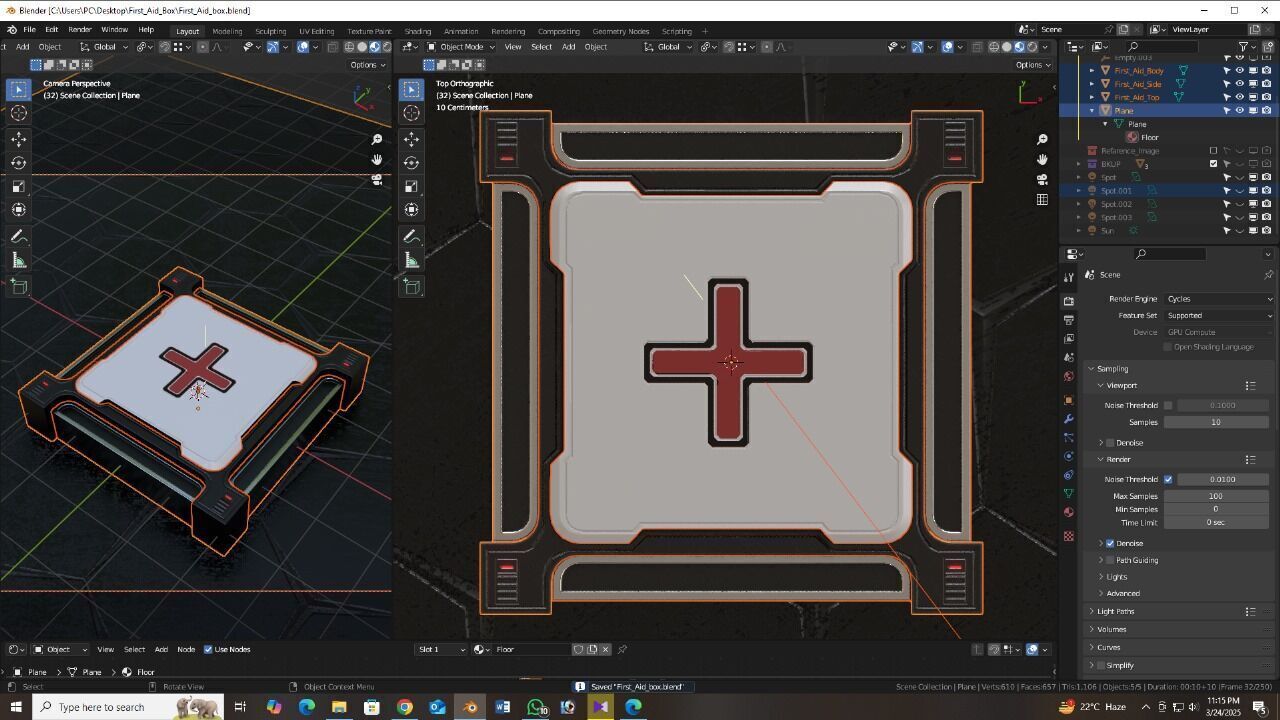
Task: Select the Annotate tool in right viewport
Action: point(411,236)
